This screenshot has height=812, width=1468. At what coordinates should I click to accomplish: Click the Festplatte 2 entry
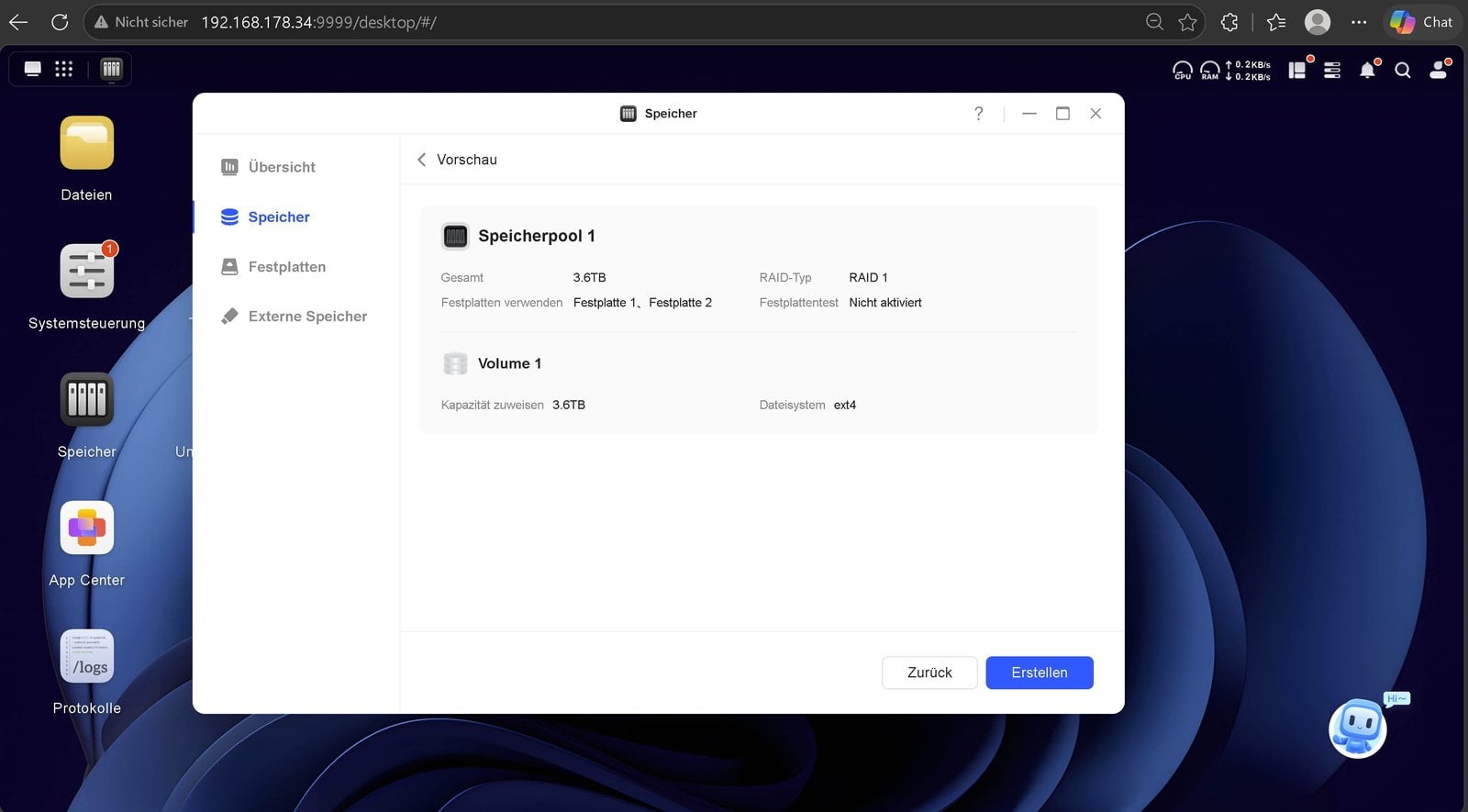tap(680, 303)
